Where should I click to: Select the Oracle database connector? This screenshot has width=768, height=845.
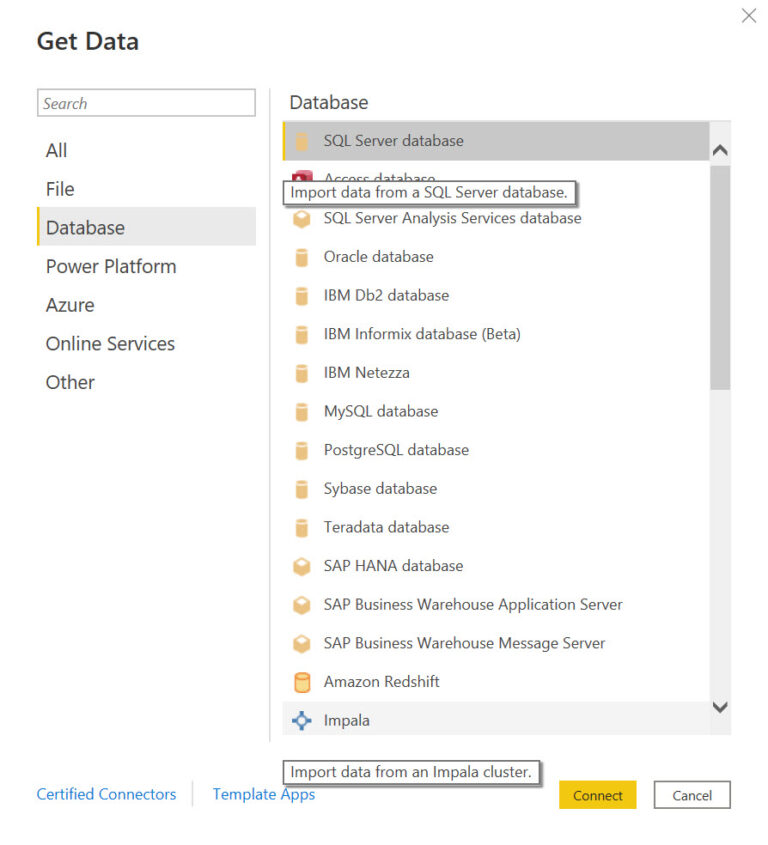[x=302, y=257]
